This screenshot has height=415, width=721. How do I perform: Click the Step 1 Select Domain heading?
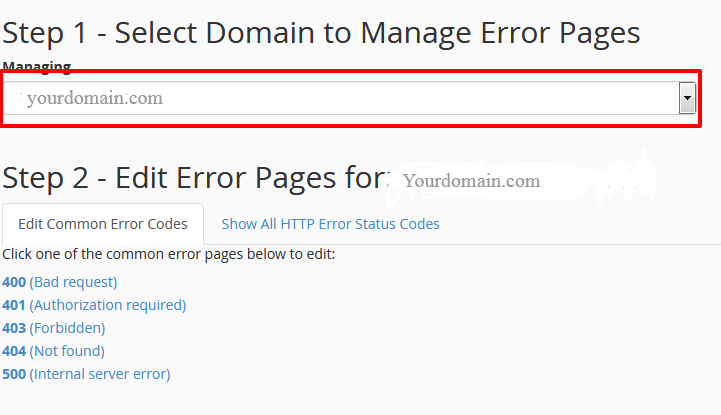[320, 33]
